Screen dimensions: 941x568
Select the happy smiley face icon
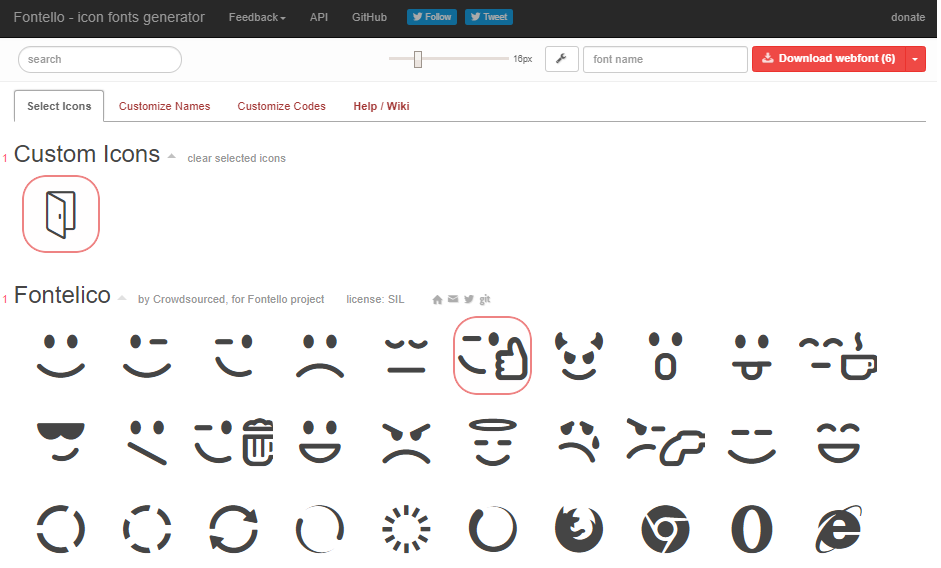pos(61,356)
